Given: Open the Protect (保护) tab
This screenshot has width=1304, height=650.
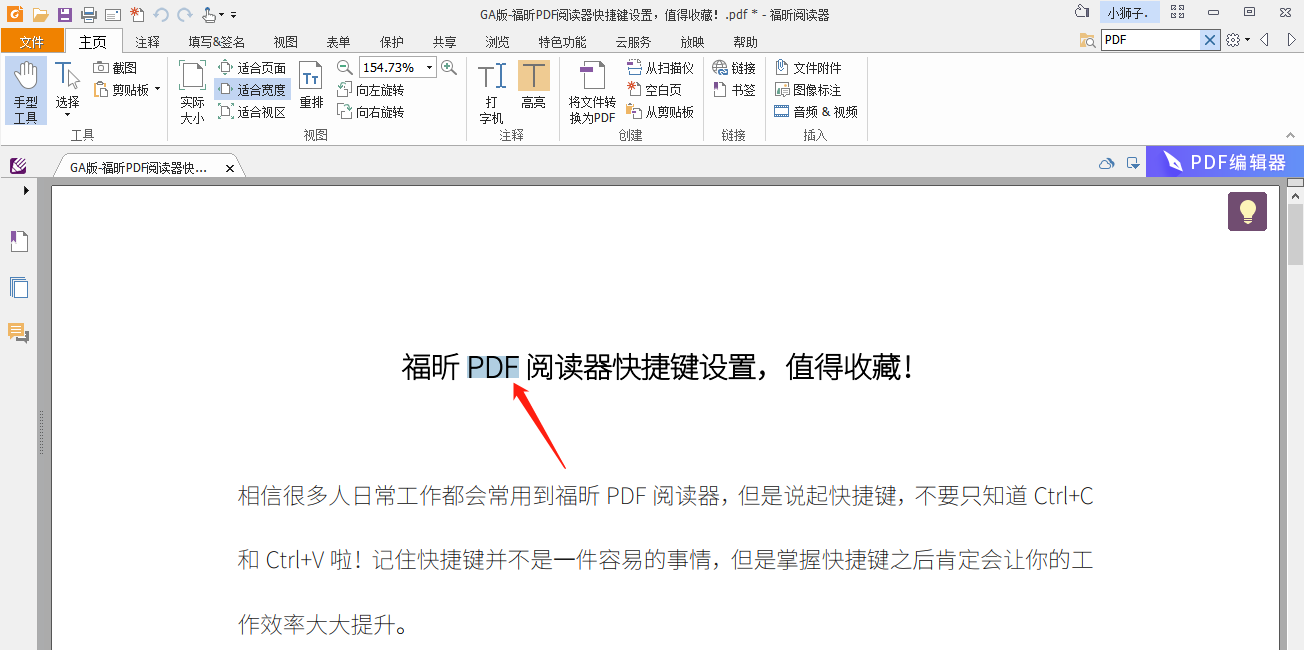Looking at the screenshot, I should (x=392, y=42).
